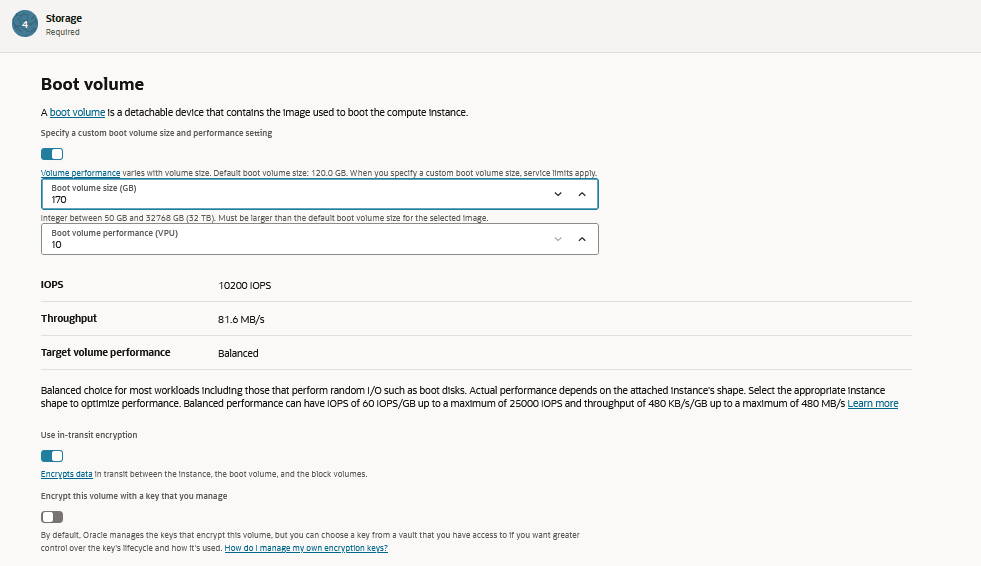
Task: Click the Balanced target performance value
Action: 238,353
